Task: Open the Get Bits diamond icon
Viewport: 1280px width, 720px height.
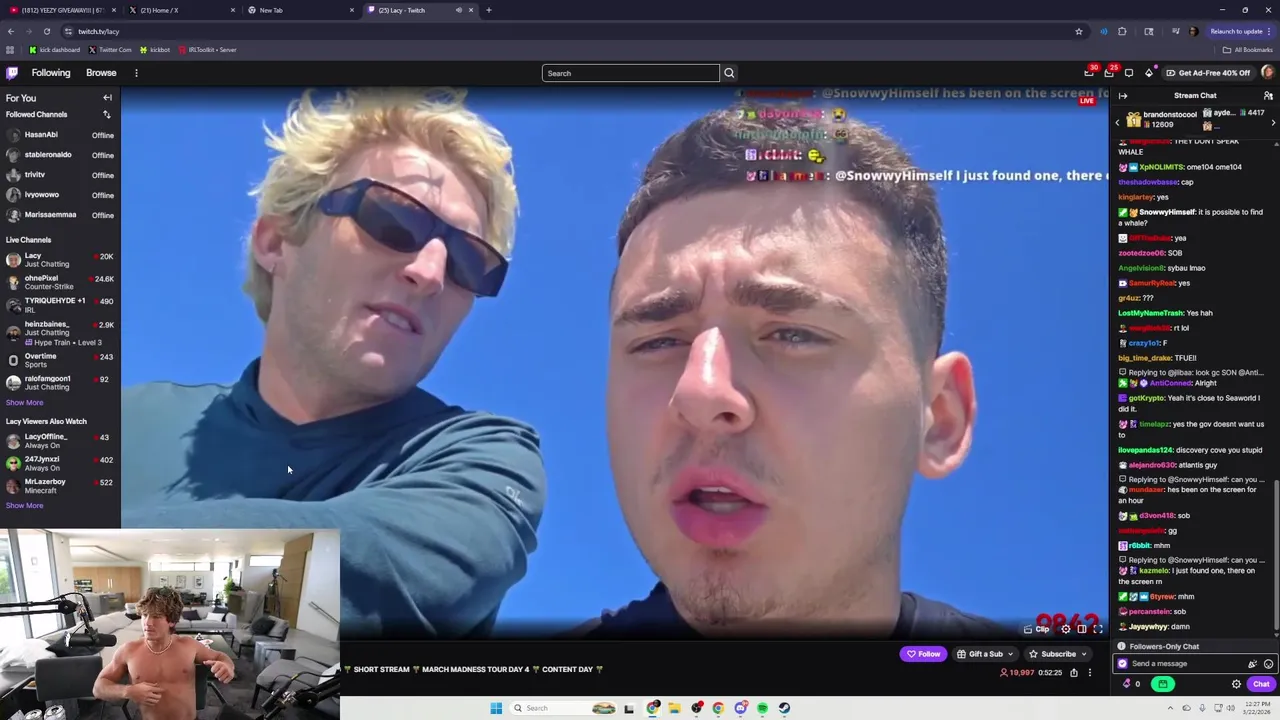Action: click(x=1149, y=73)
